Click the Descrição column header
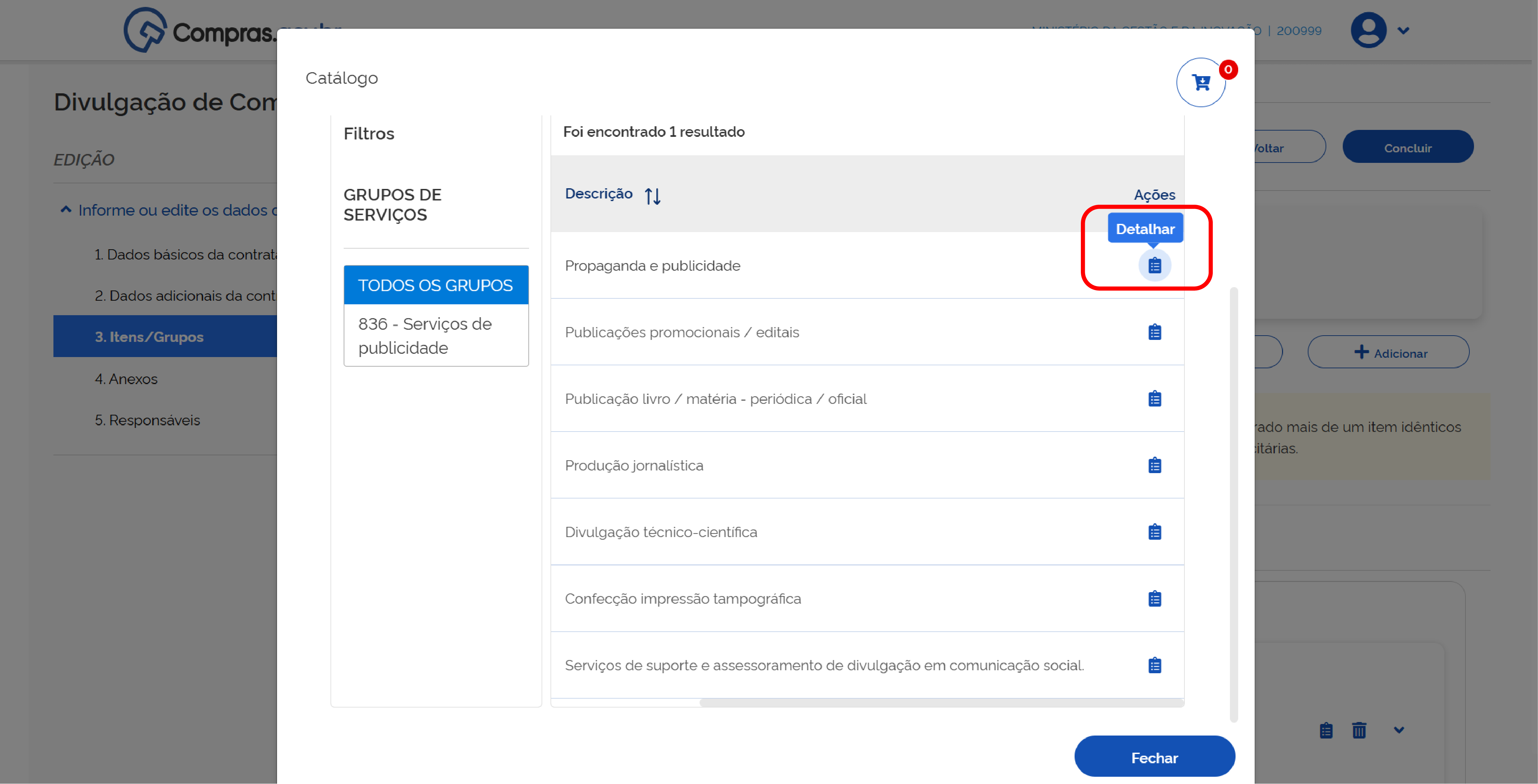1538x784 pixels. tap(599, 194)
